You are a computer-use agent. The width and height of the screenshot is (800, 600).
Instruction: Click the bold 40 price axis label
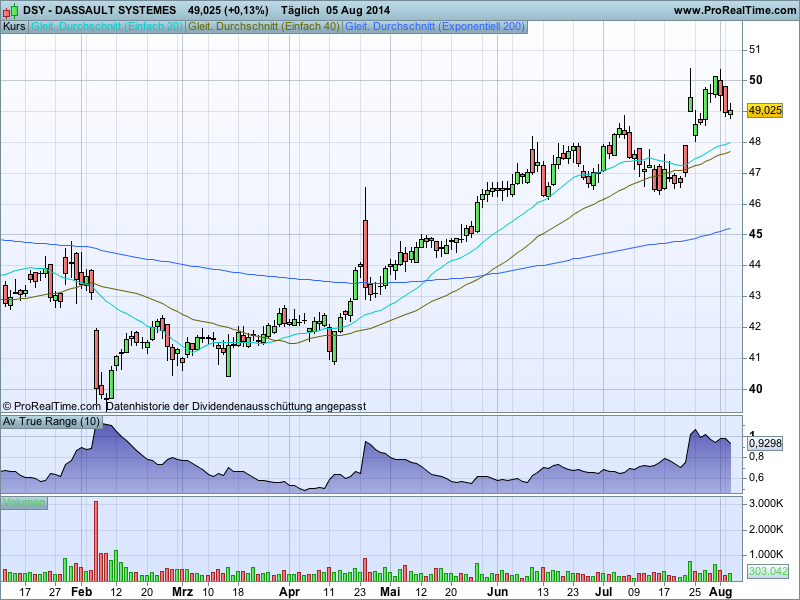tap(756, 389)
